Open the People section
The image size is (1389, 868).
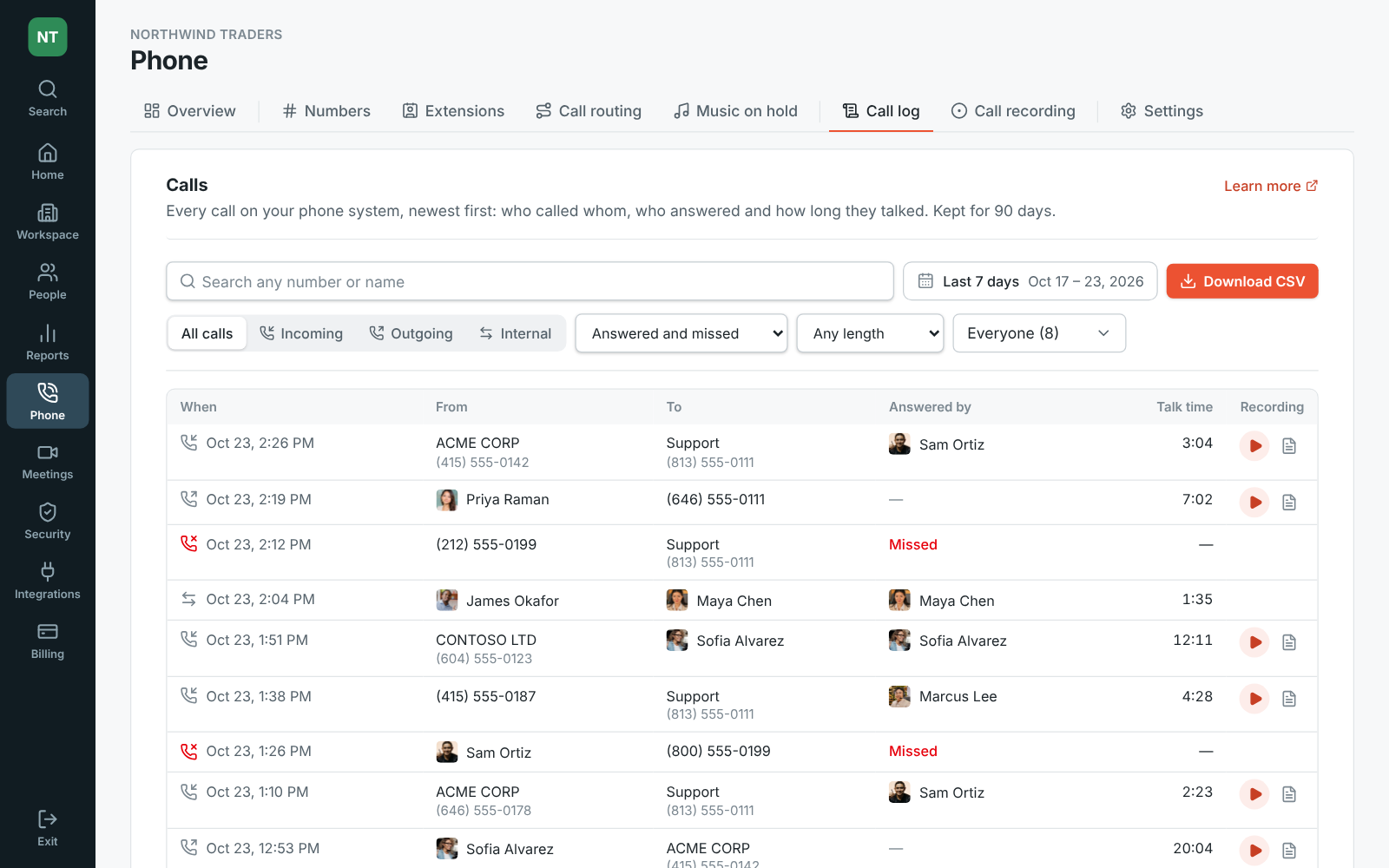(48, 282)
